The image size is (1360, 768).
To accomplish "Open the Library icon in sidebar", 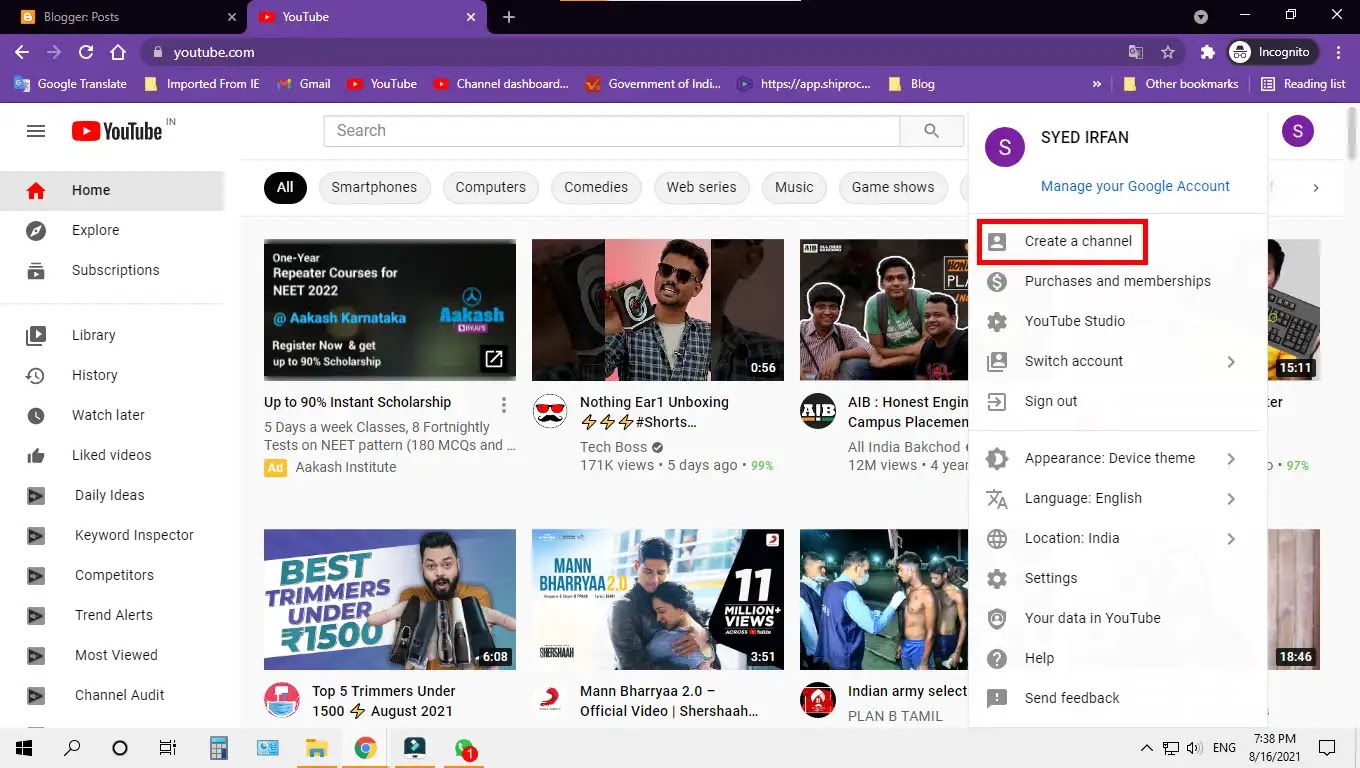I will 36,336.
